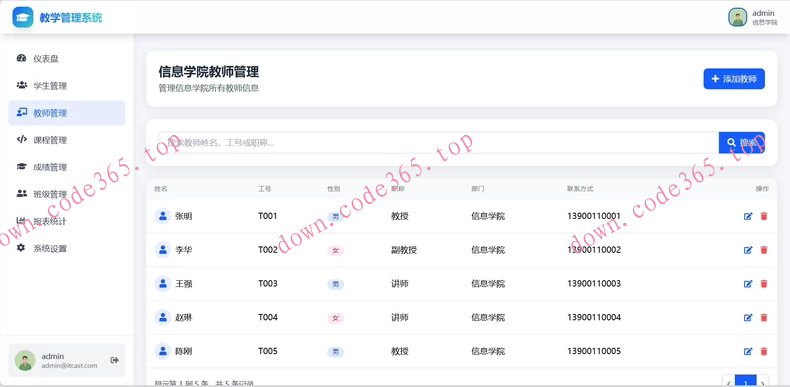Edit teacher 王强 record
Image resolution: width=790 pixels, height=387 pixels.
pos(748,284)
